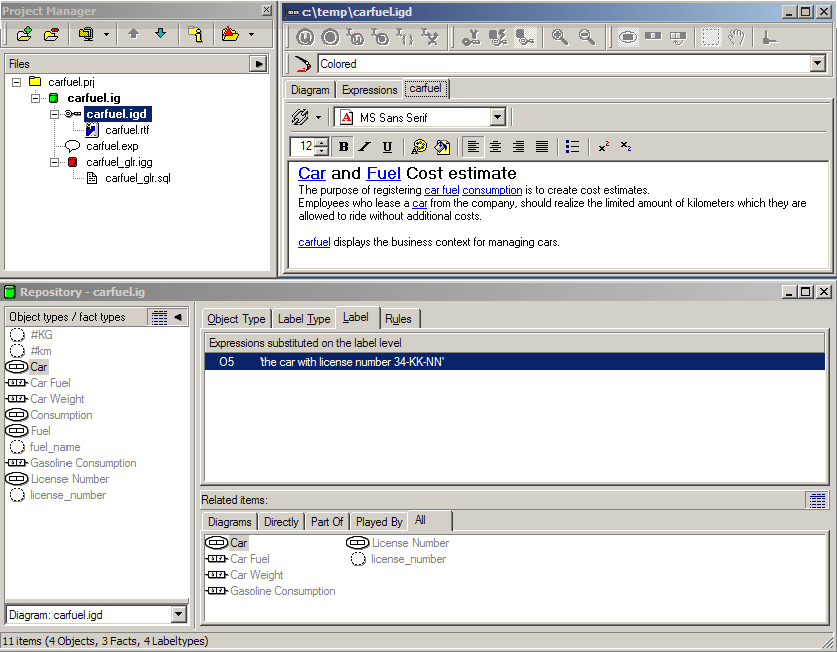Click the add file to project icon
This screenshot has height=652, width=837.
tap(24, 34)
